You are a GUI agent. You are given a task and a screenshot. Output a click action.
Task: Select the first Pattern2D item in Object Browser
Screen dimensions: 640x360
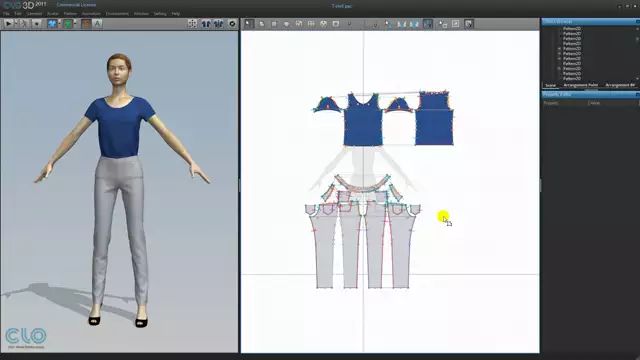572,29
